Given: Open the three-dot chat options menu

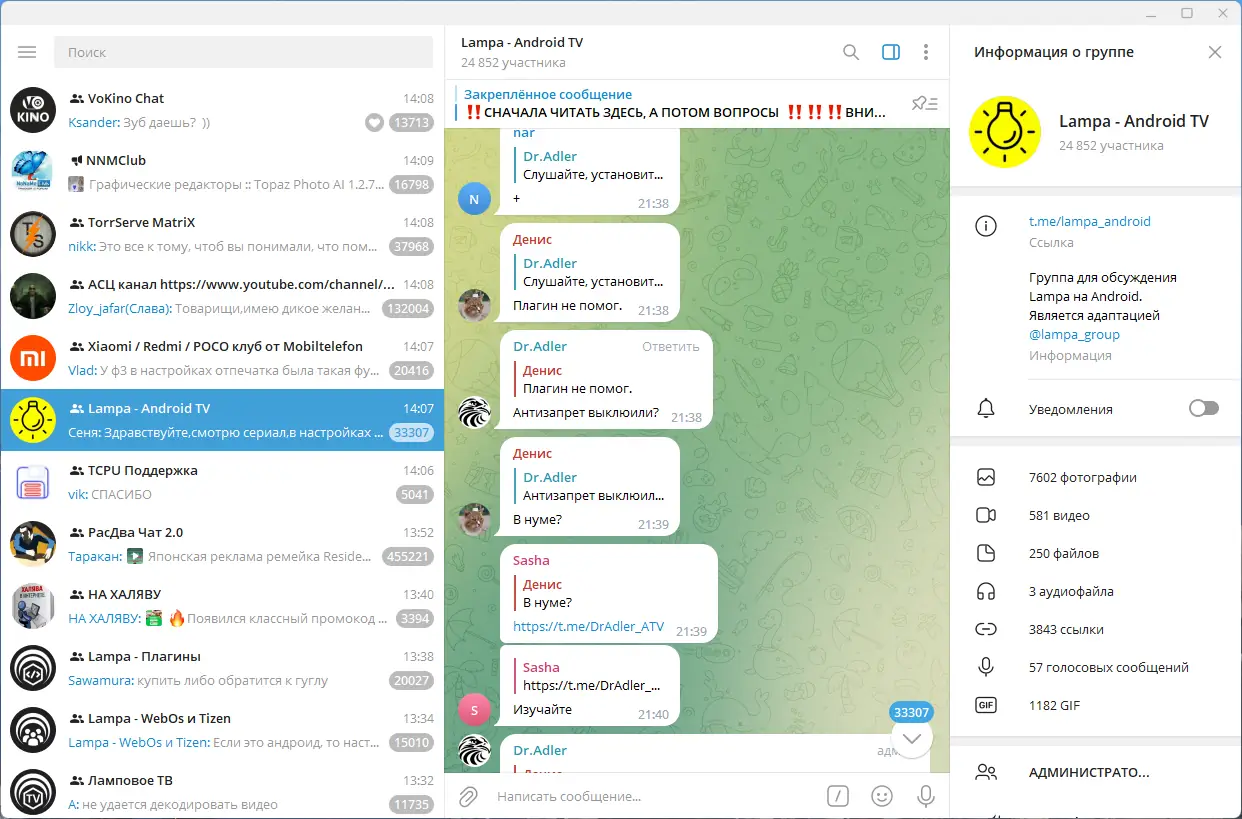Looking at the screenshot, I should 926,51.
